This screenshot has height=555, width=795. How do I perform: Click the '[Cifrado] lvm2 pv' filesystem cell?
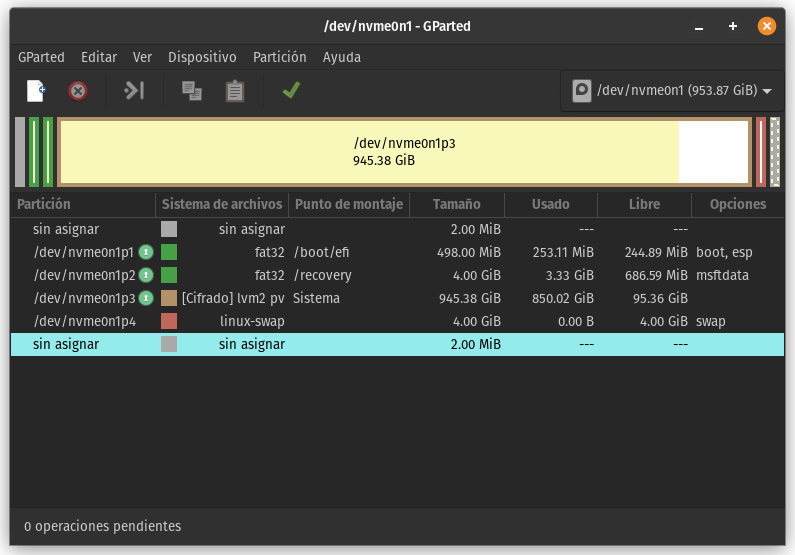coord(233,298)
